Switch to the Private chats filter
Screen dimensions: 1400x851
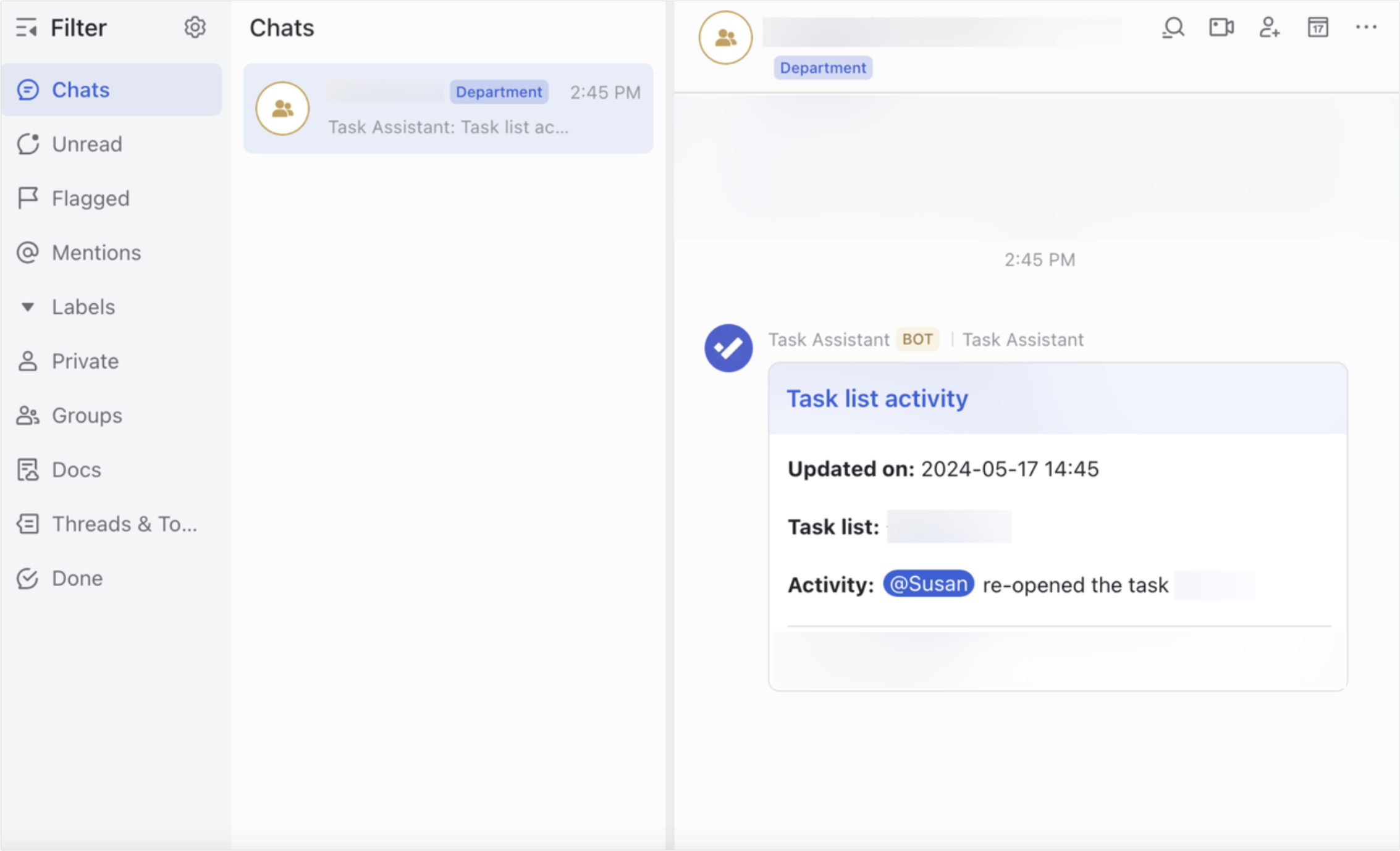[28, 361]
